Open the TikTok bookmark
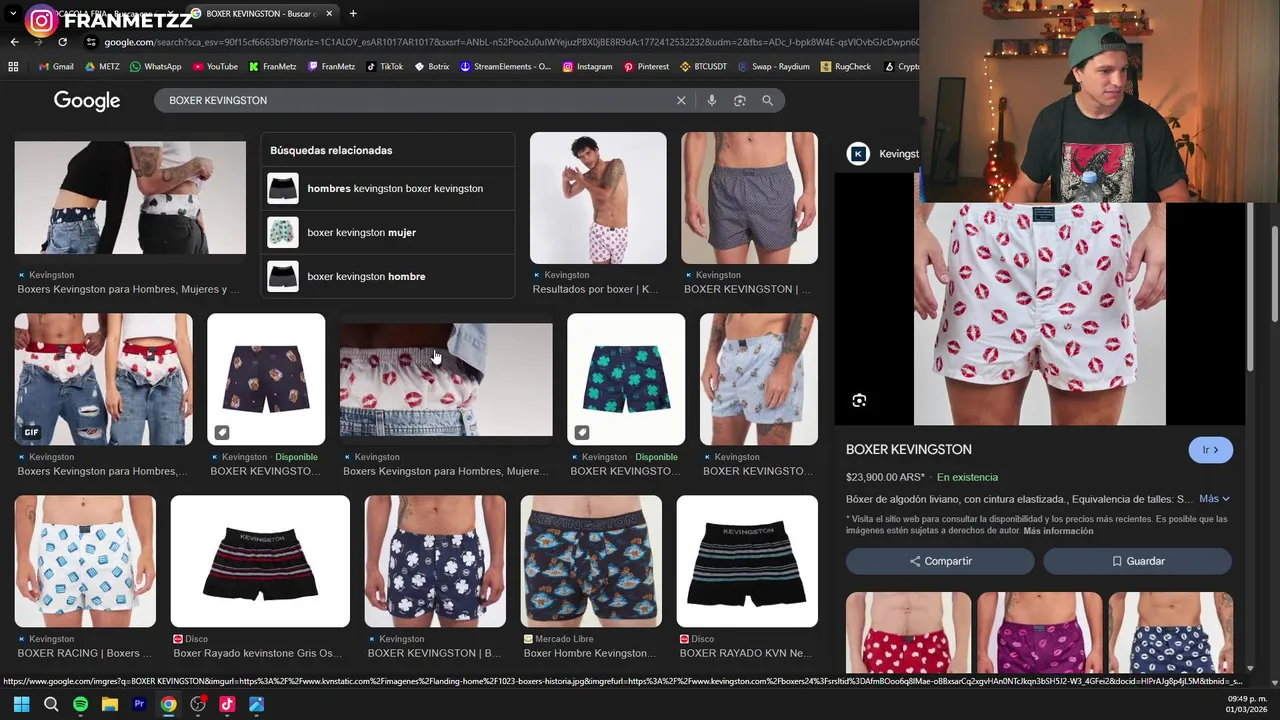1280x720 pixels. pos(385,67)
